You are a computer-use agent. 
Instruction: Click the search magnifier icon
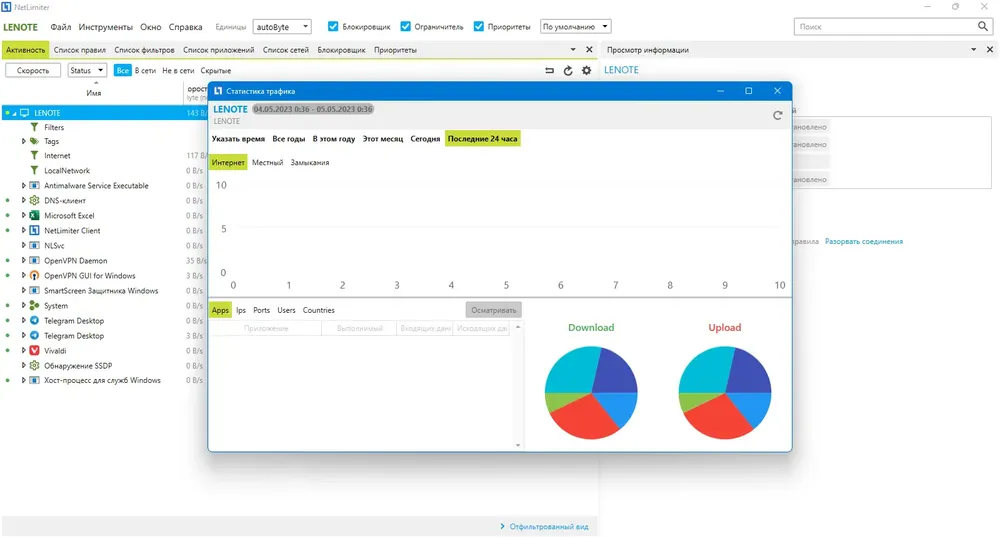(x=982, y=26)
